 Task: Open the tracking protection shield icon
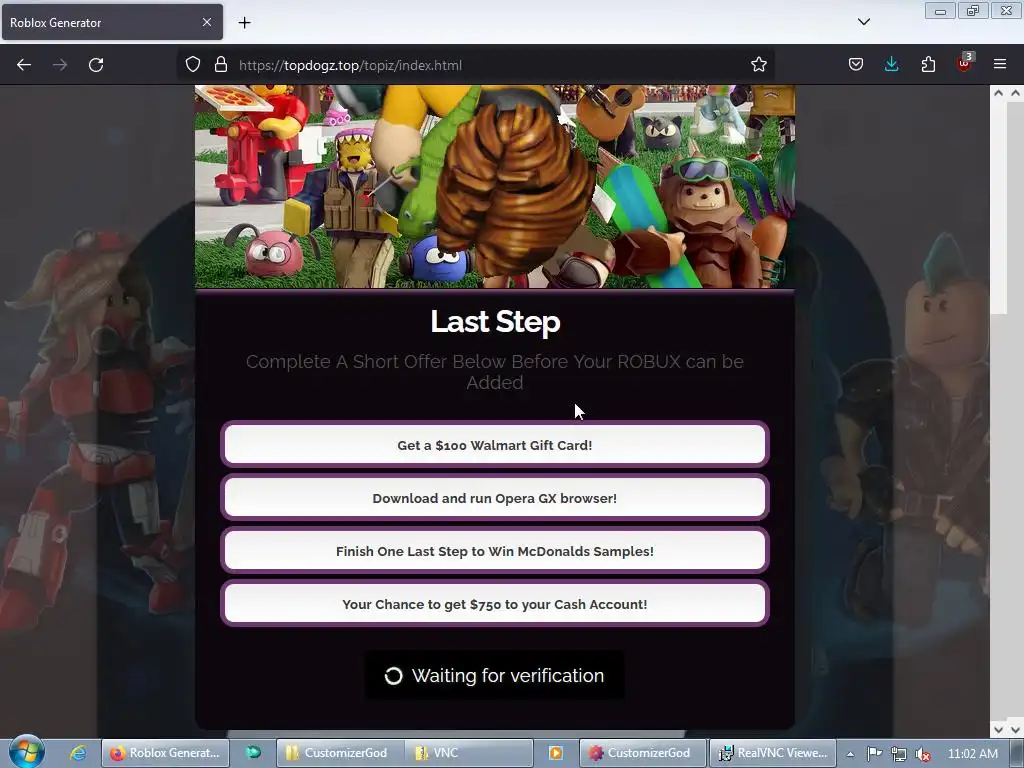193,65
